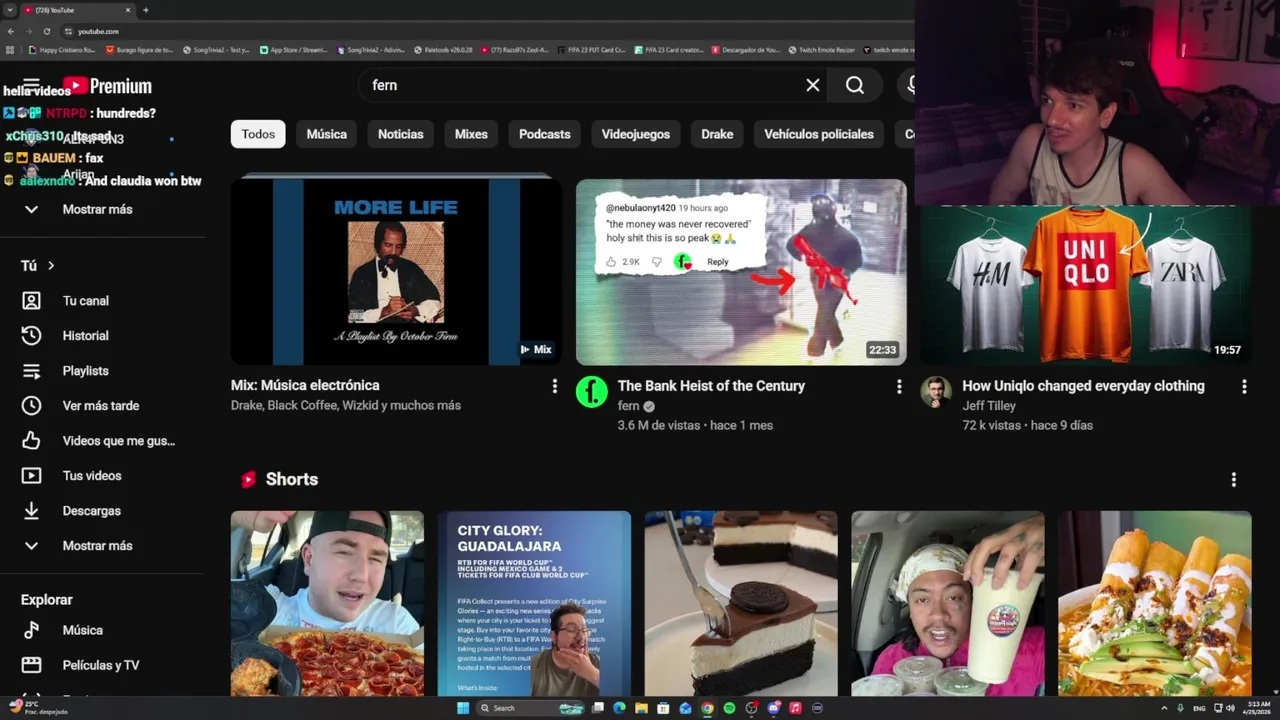The image size is (1280, 720).
Task: Play the Bank Heist video thumbnail
Action: click(741, 271)
